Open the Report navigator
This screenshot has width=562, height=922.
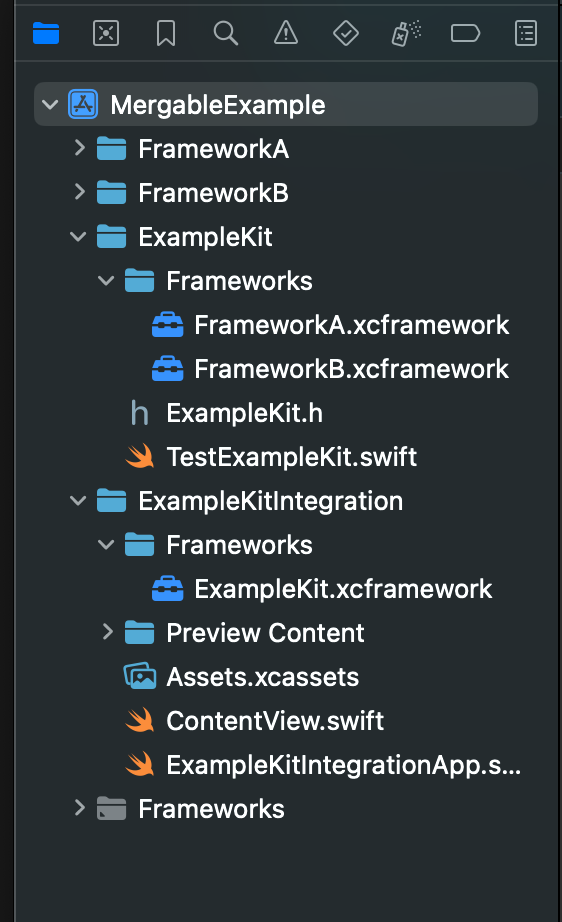[526, 34]
